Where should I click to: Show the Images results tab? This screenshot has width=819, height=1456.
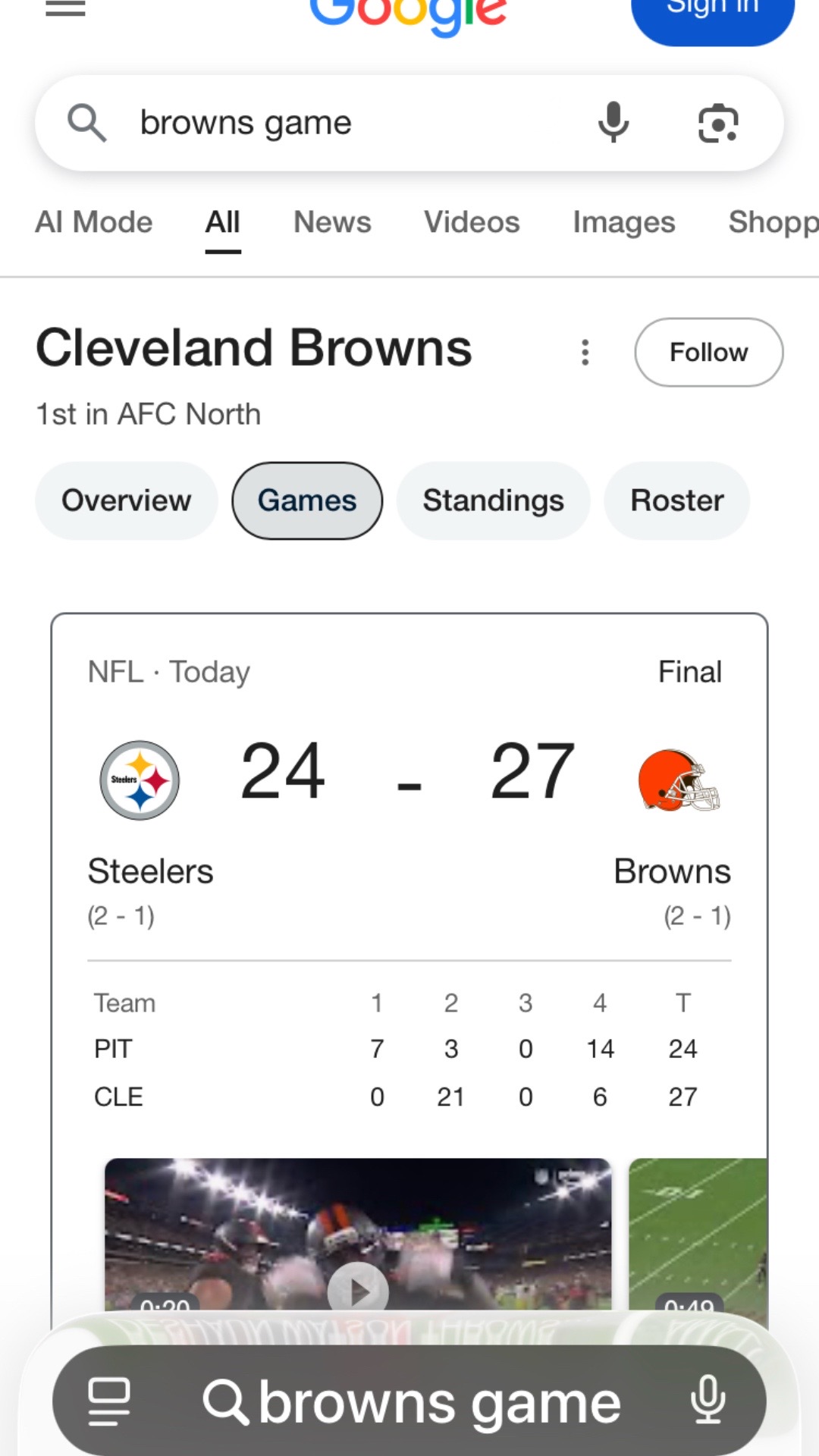[624, 222]
